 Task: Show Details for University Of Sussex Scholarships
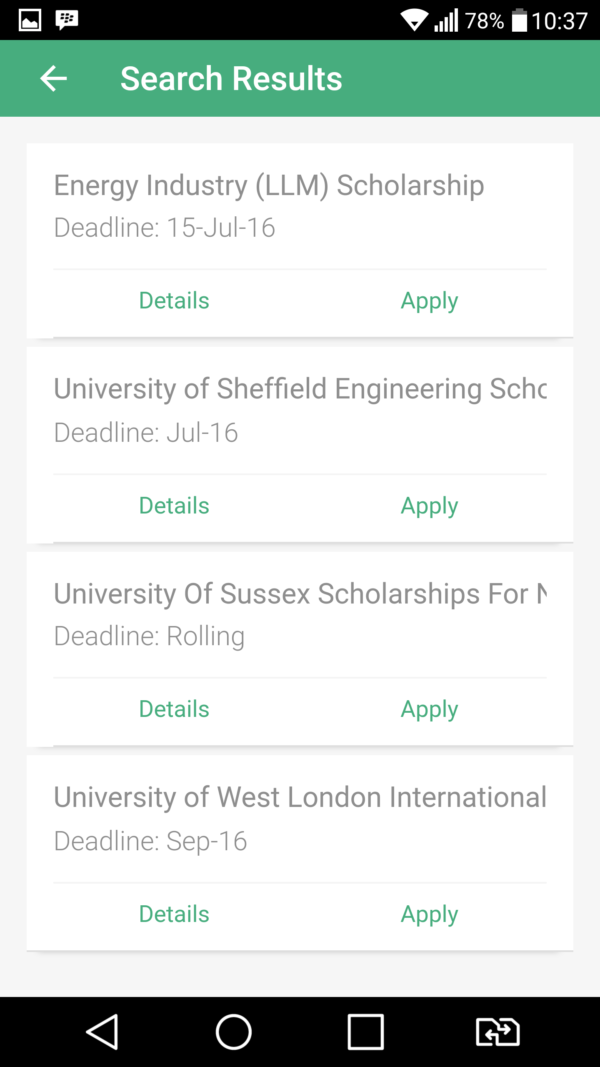pos(174,709)
